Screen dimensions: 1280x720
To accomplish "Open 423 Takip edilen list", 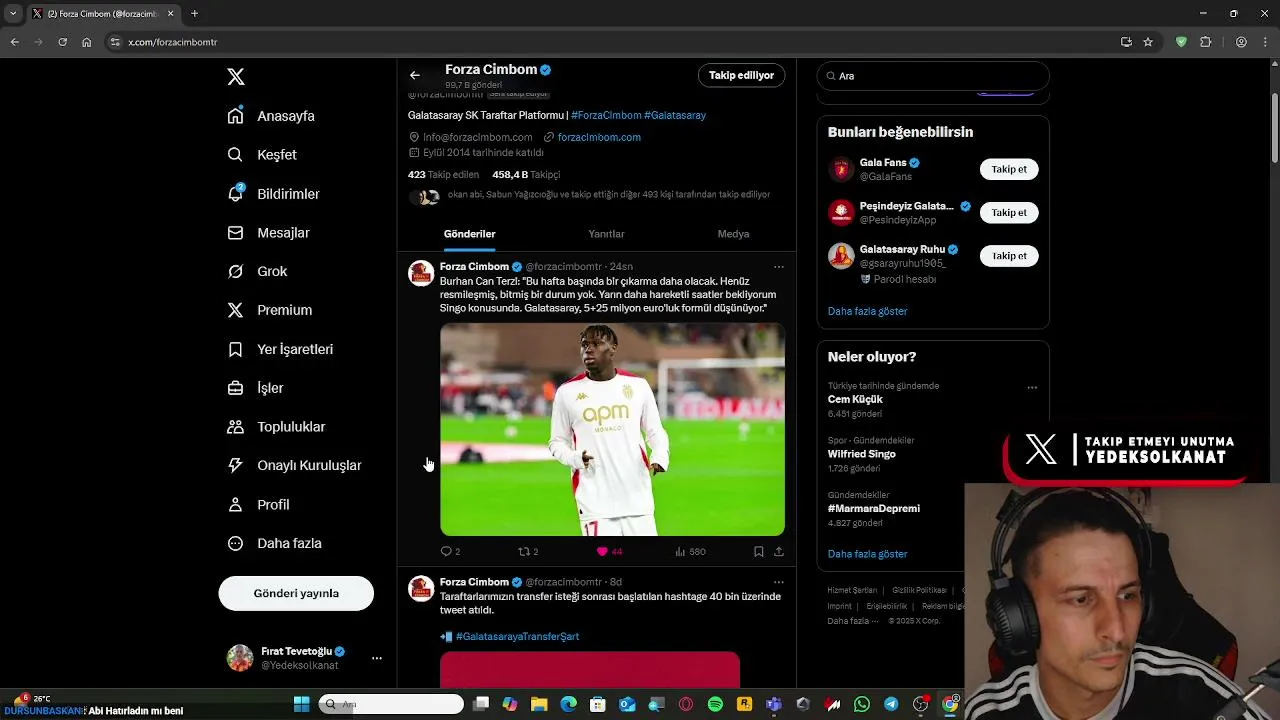I will (x=443, y=174).
